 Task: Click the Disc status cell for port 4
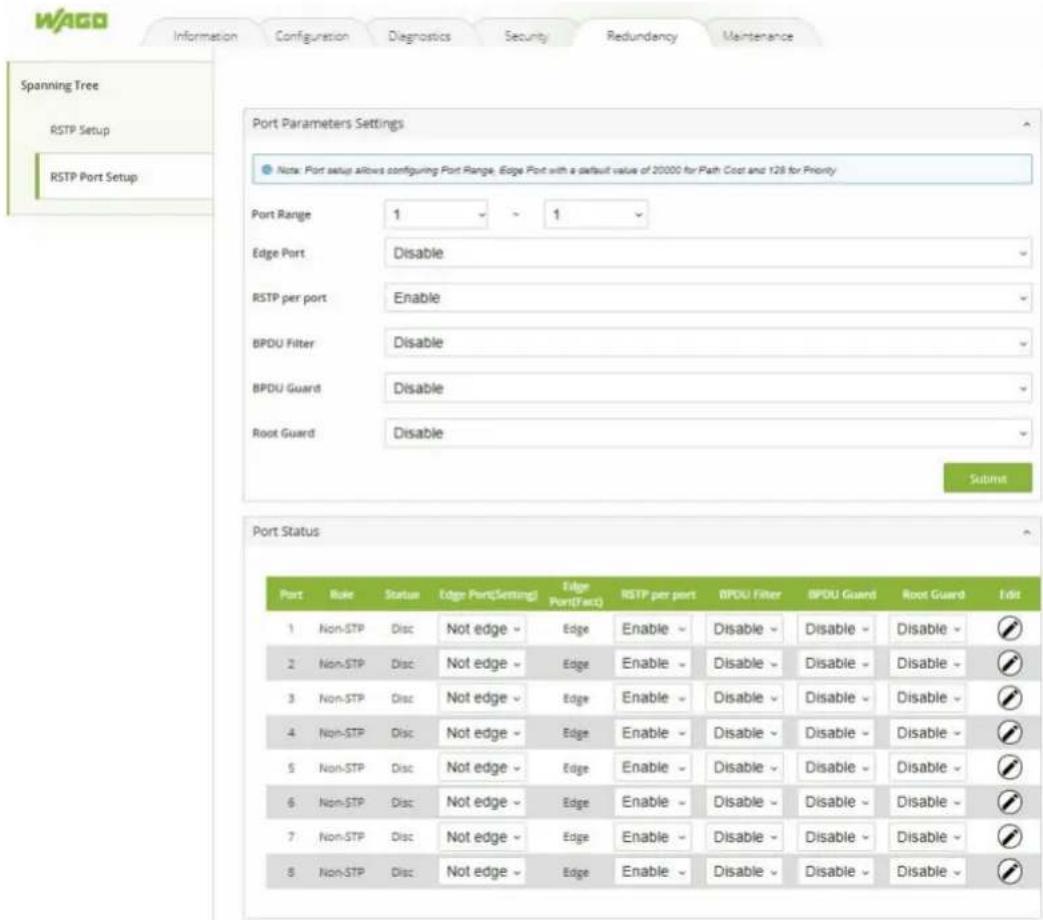point(402,733)
